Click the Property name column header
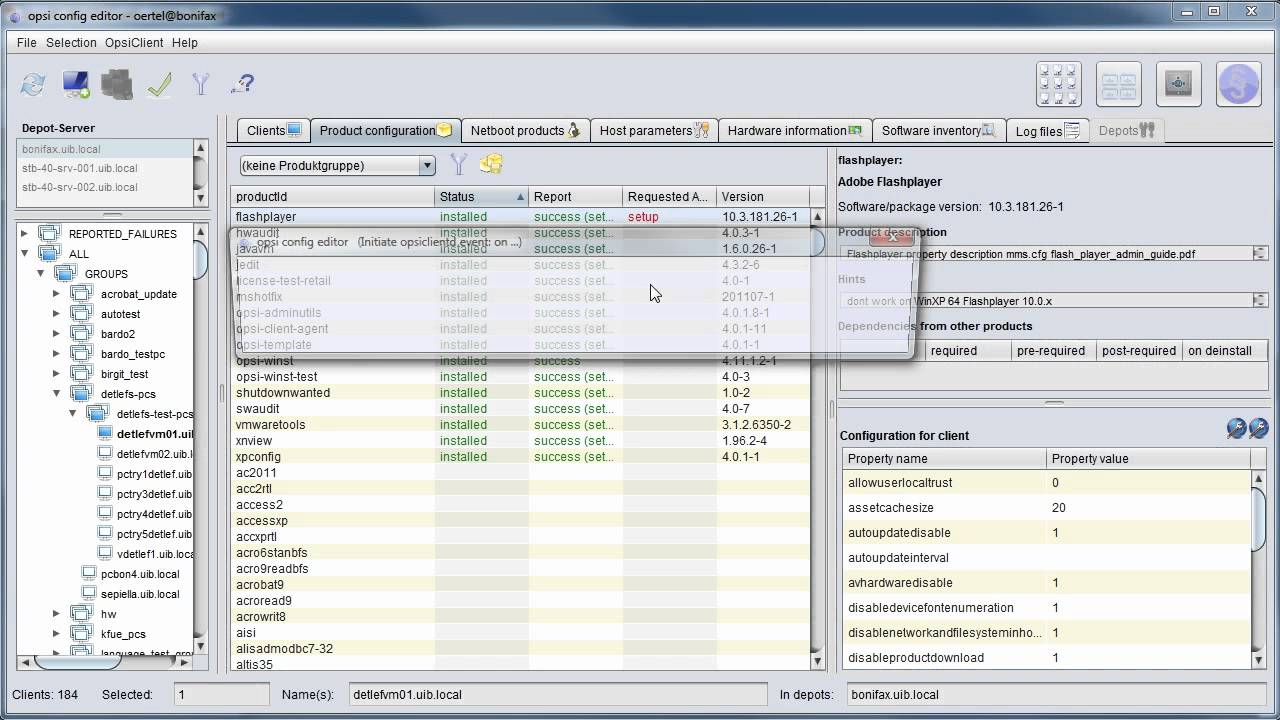 click(944, 458)
